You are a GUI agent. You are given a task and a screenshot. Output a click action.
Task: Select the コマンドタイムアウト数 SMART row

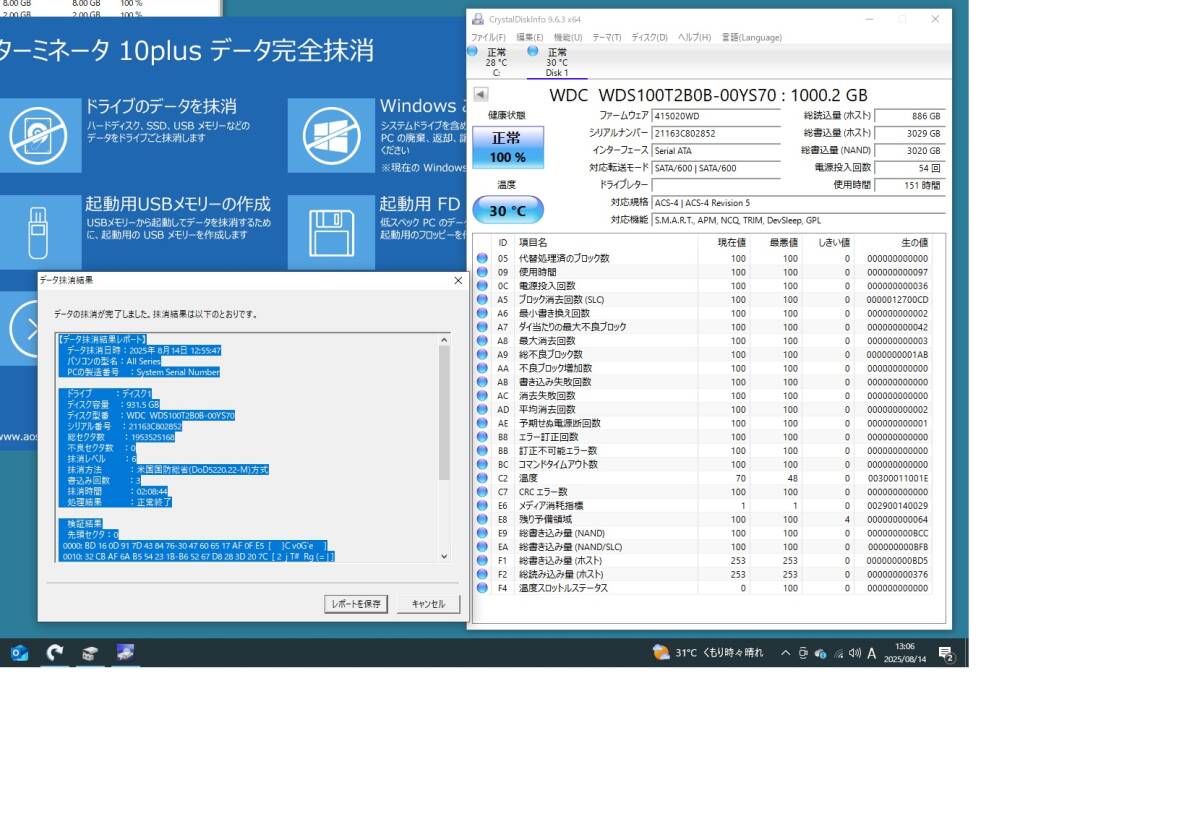(708, 465)
